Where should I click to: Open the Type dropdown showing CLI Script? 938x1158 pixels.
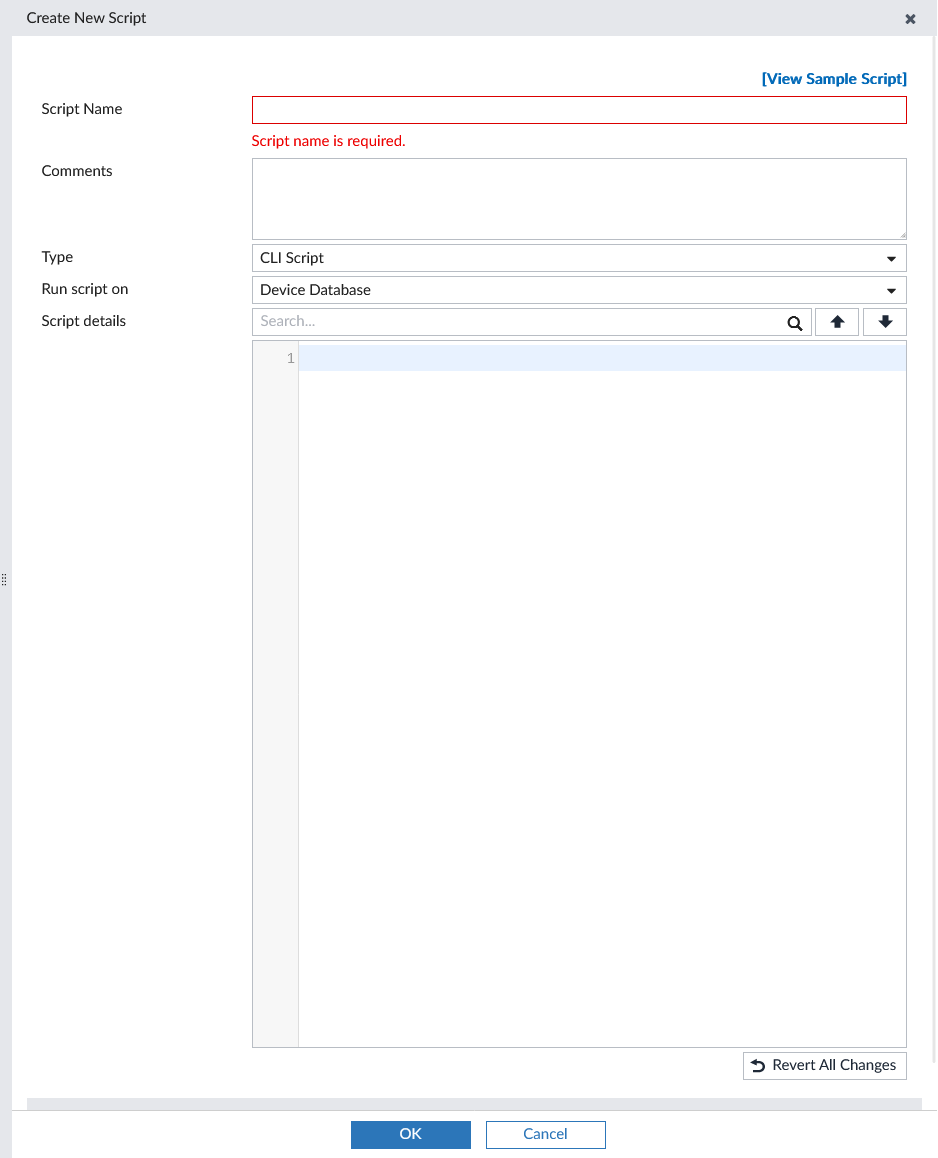coord(579,258)
